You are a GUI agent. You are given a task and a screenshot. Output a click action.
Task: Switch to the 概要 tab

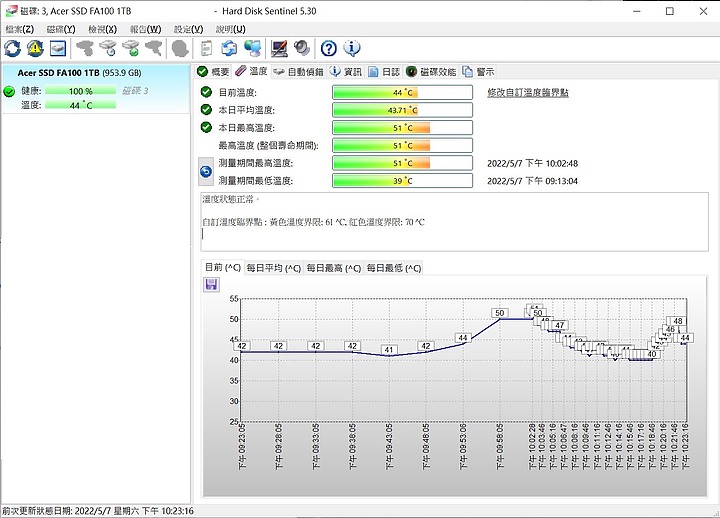213,72
